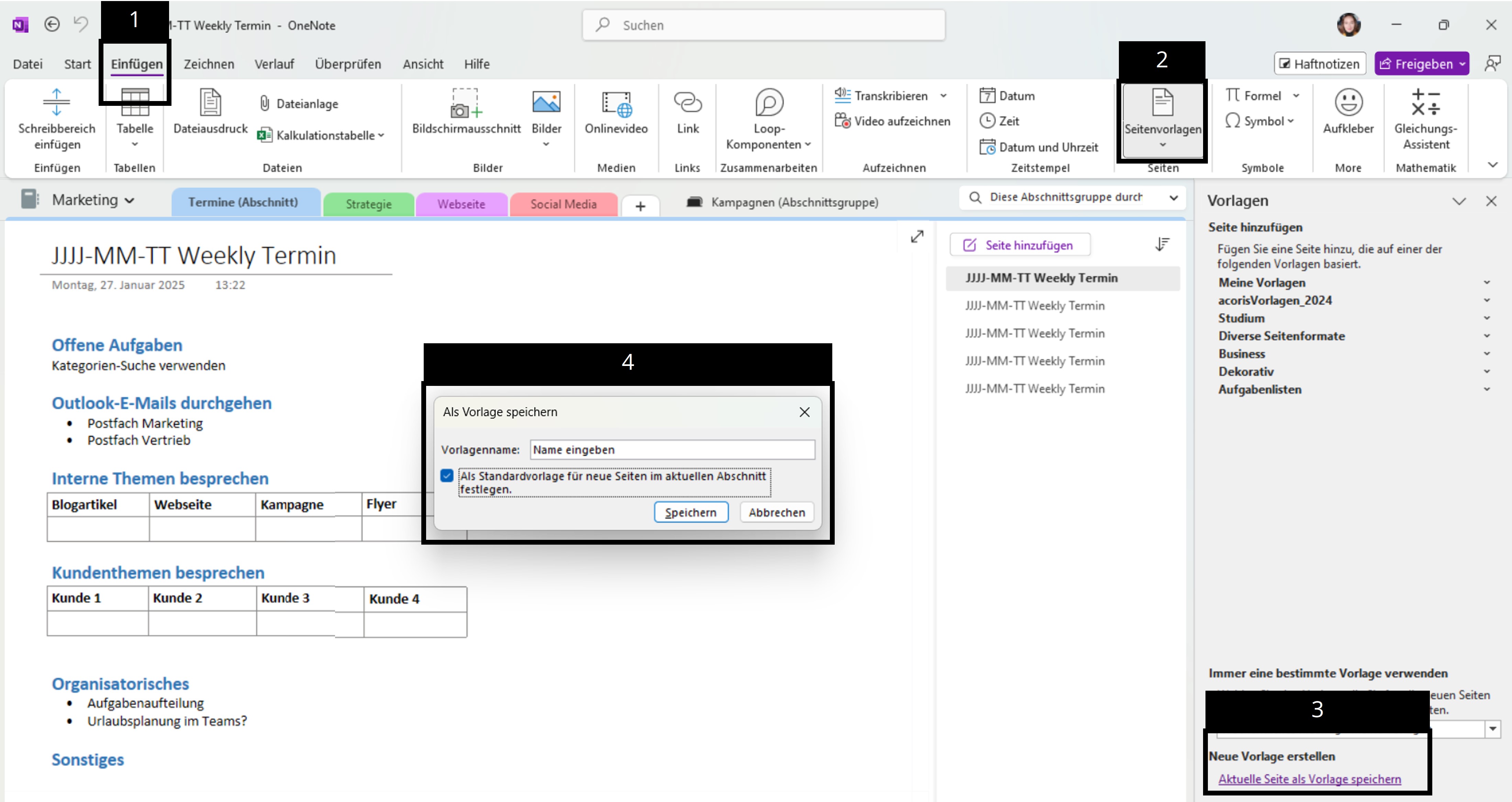Open the Marketing notebook dropdown
The width and height of the screenshot is (1512, 802).
[93, 200]
